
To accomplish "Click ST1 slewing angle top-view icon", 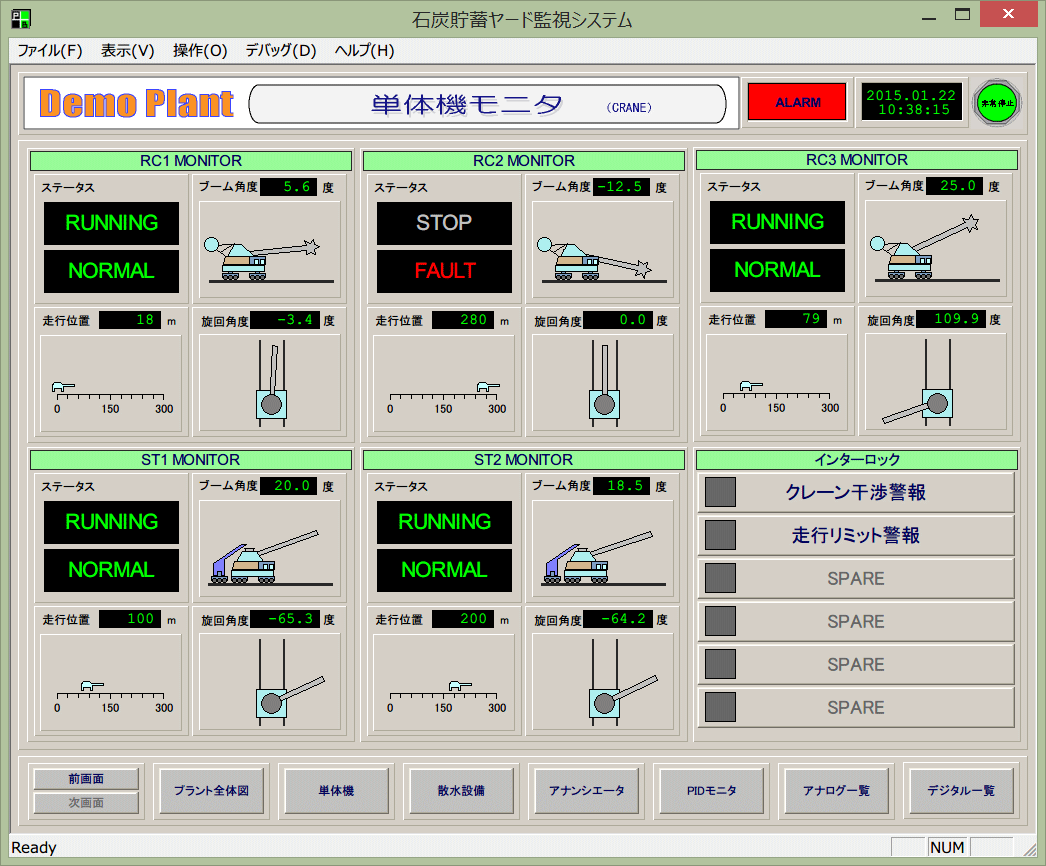I will (x=290, y=683).
